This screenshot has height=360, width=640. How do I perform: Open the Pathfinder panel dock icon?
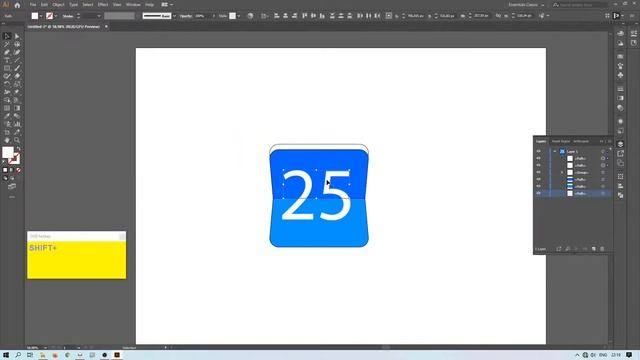[620, 196]
